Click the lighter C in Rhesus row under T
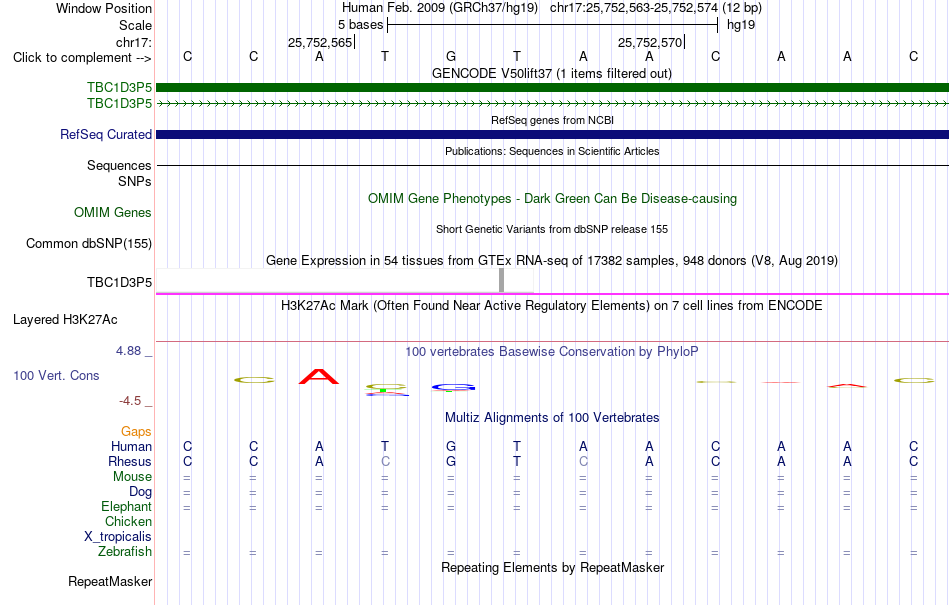The image size is (950, 605). coord(385,461)
